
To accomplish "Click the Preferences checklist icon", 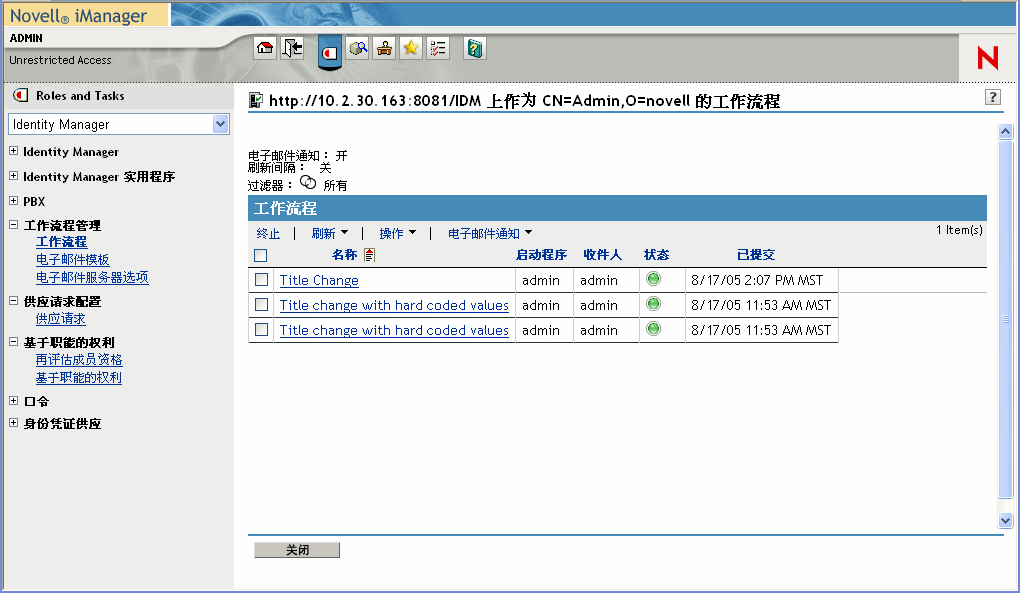I will (437, 48).
